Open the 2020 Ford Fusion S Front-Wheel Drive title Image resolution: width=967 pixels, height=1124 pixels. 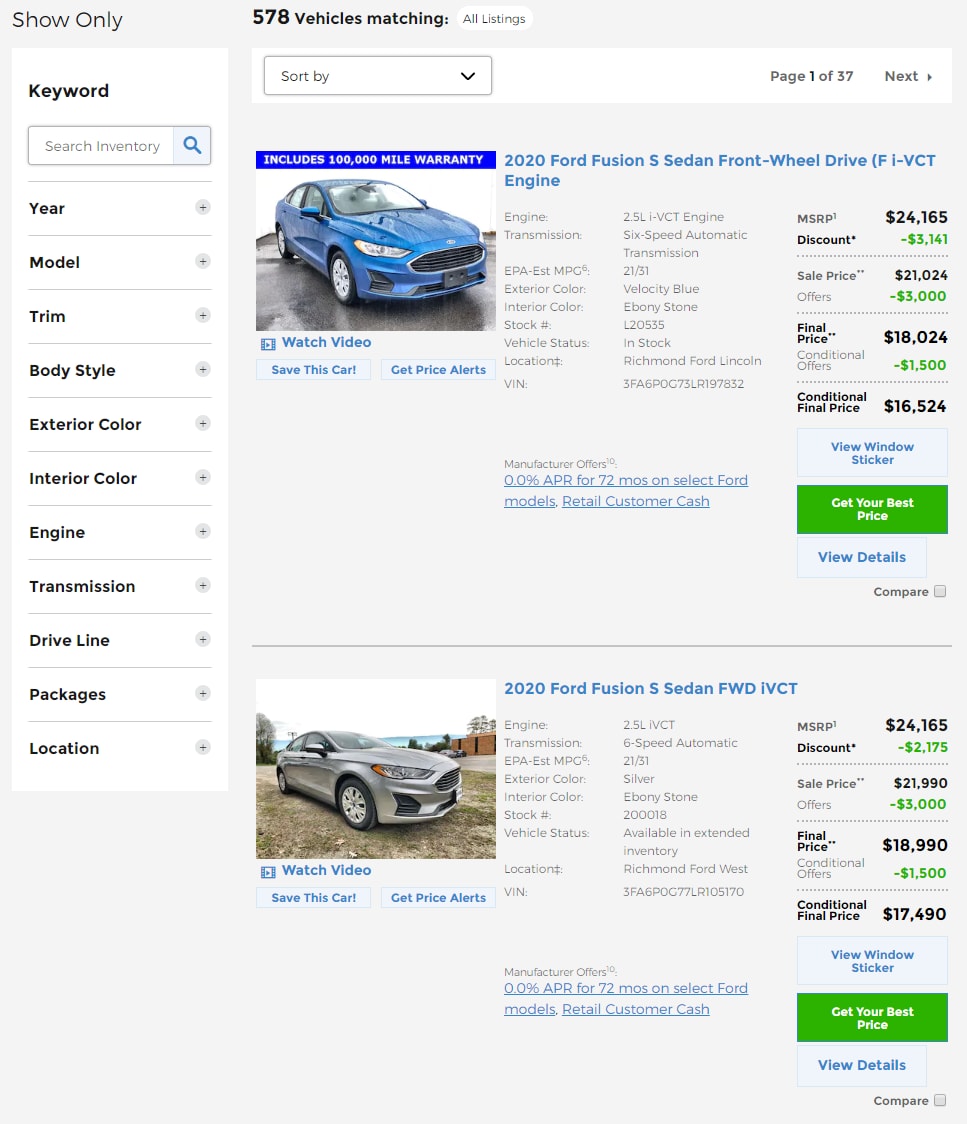point(719,170)
